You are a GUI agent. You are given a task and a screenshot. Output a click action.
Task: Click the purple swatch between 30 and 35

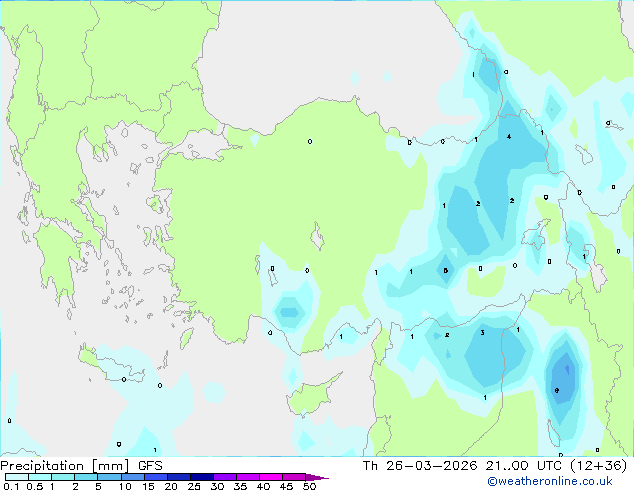[x=225, y=477]
